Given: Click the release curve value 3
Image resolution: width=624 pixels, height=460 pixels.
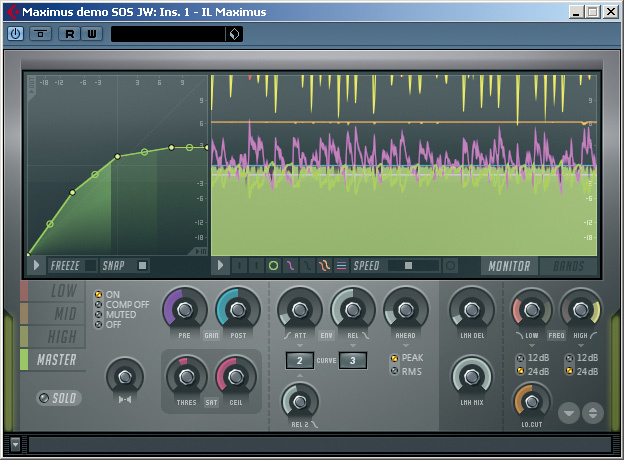Looking at the screenshot, I should click(x=353, y=361).
